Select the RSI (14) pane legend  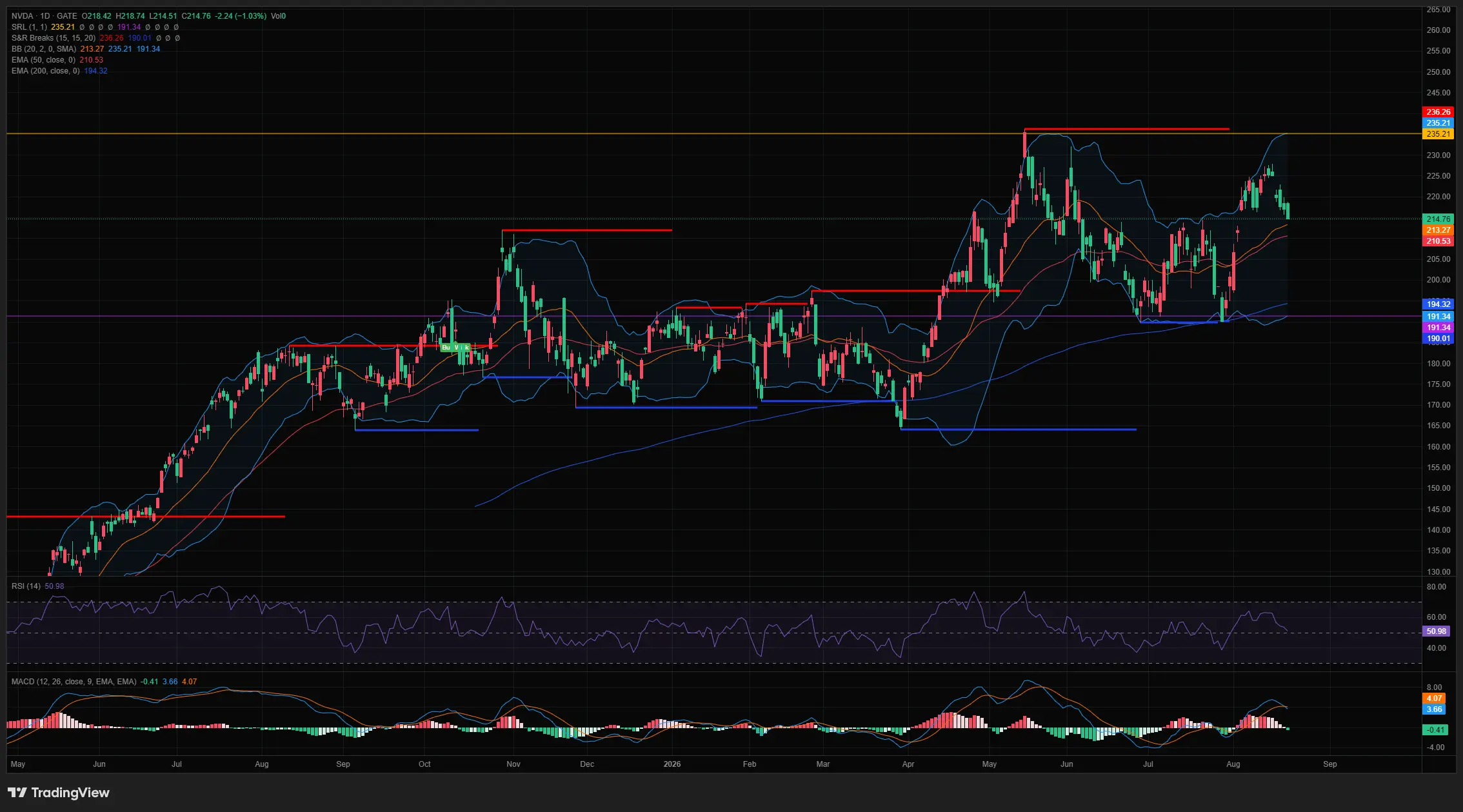click(26, 586)
